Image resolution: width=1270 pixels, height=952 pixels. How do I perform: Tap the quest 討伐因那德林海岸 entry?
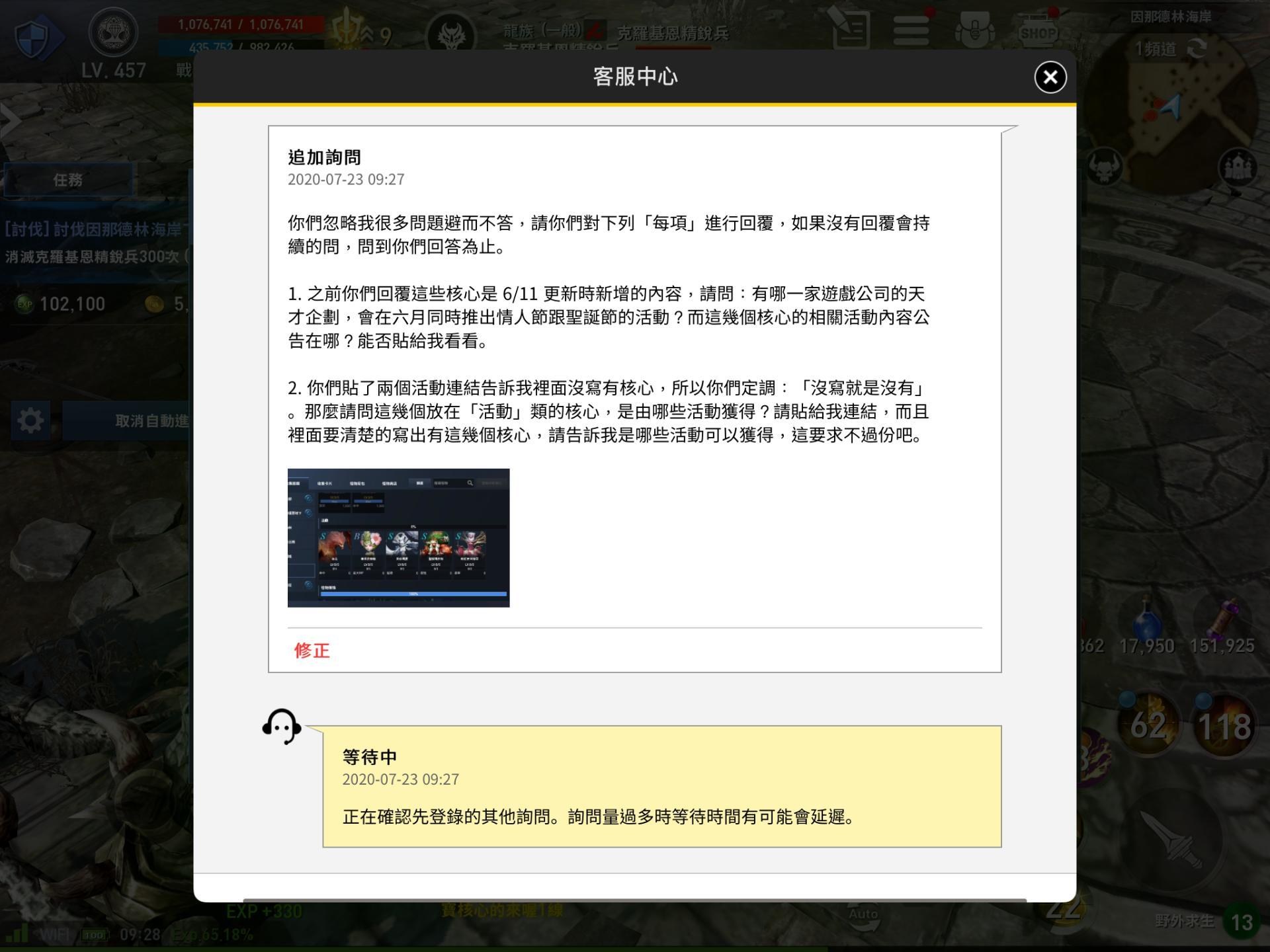pyautogui.click(x=96, y=242)
